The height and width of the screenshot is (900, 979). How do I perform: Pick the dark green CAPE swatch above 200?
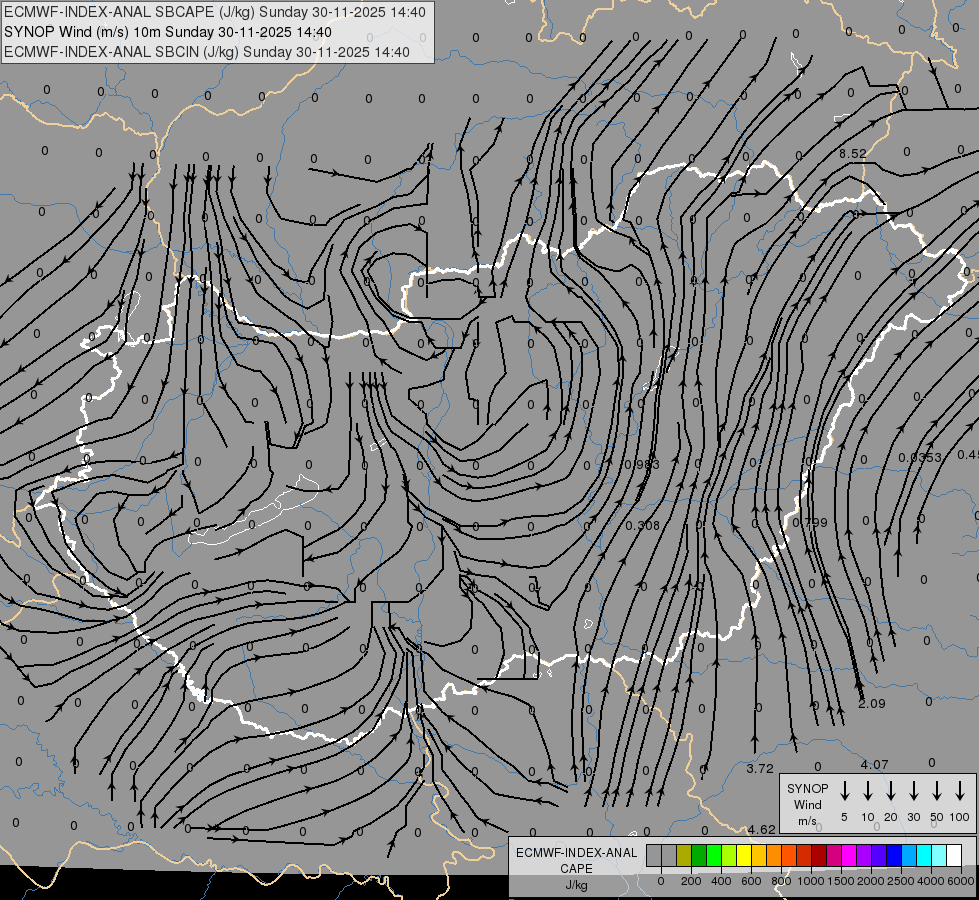pos(699,855)
